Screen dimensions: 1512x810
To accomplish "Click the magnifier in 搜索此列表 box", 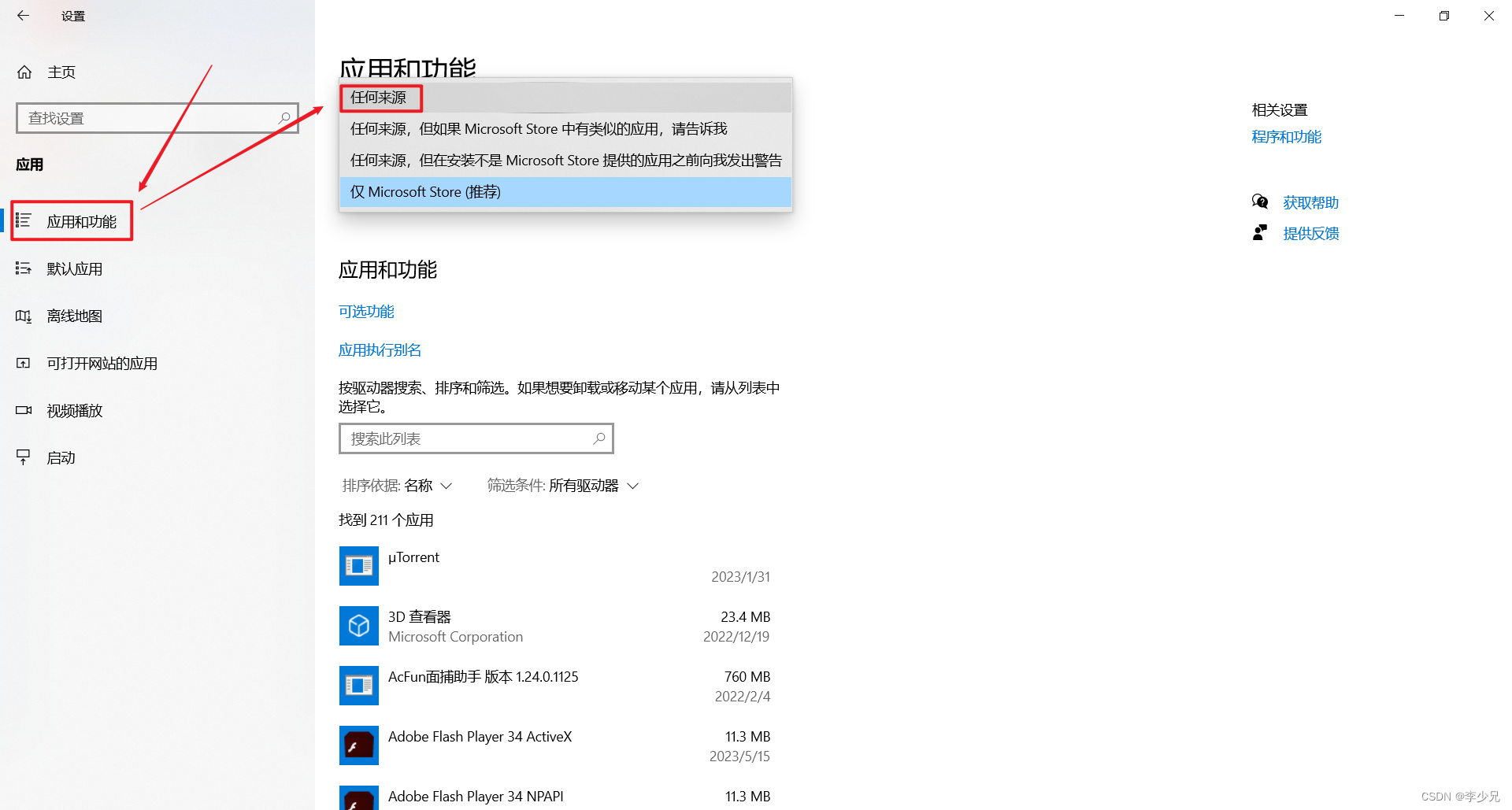I will tap(599, 438).
